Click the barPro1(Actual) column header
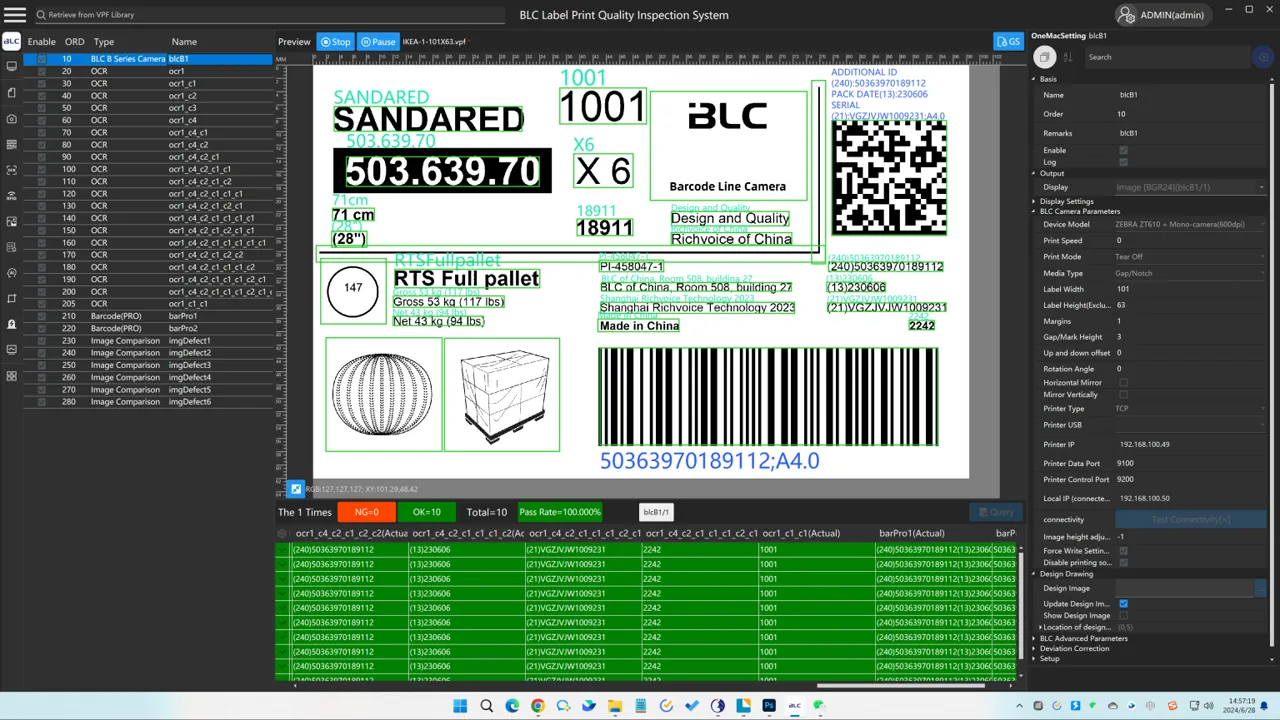Viewport: 1280px width, 720px height. [x=912, y=534]
